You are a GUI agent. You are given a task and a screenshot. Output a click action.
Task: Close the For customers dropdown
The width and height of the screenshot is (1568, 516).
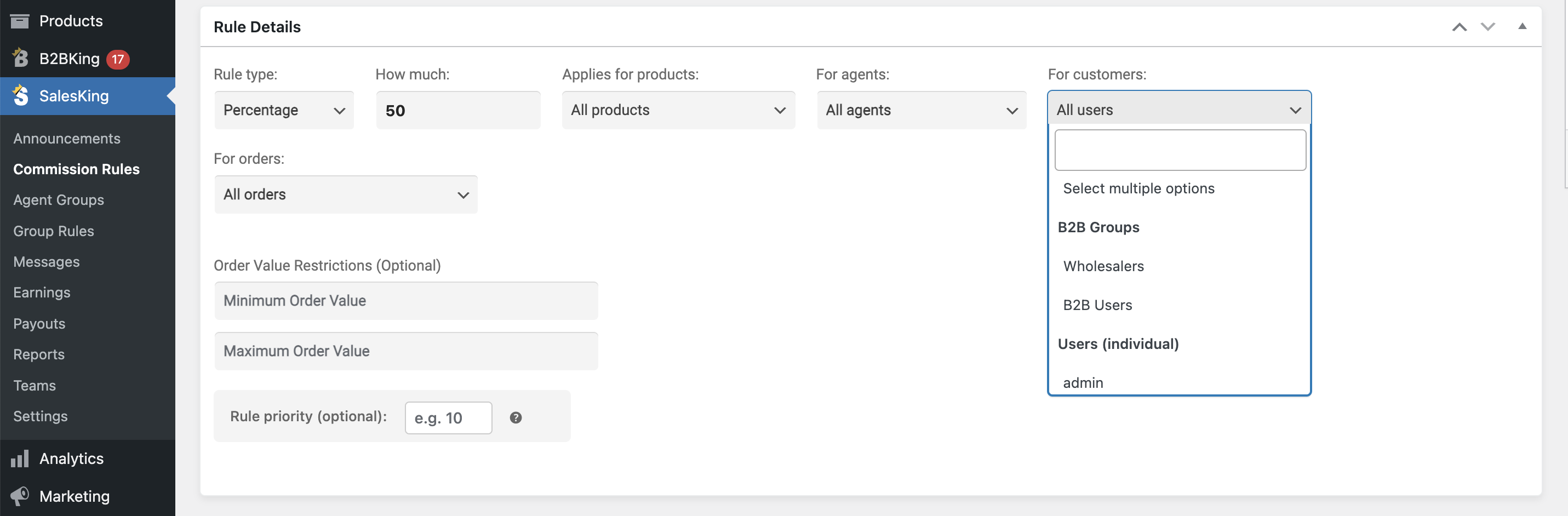1179,110
